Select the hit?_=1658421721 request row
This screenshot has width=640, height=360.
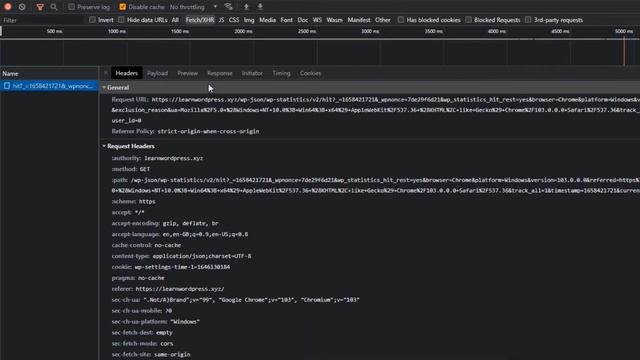(49, 86)
